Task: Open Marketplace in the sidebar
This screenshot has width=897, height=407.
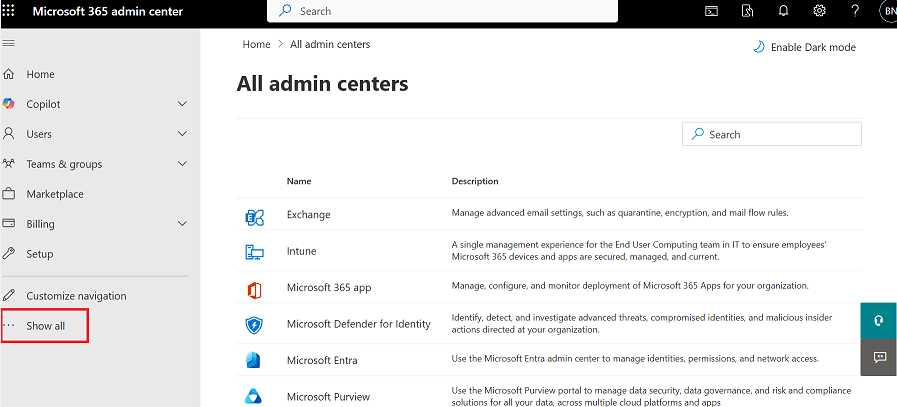Action: pos(55,194)
